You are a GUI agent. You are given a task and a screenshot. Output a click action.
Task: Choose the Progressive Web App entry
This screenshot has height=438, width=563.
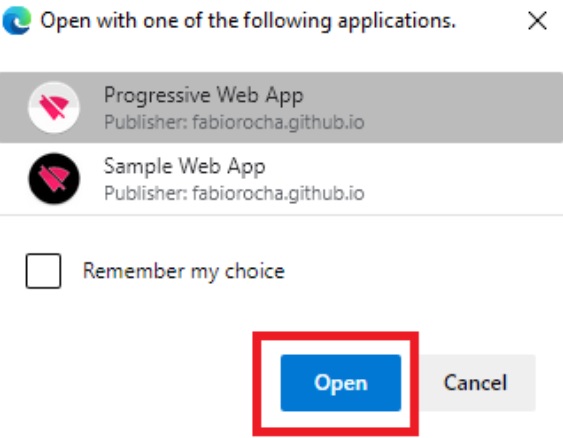[x=282, y=107]
